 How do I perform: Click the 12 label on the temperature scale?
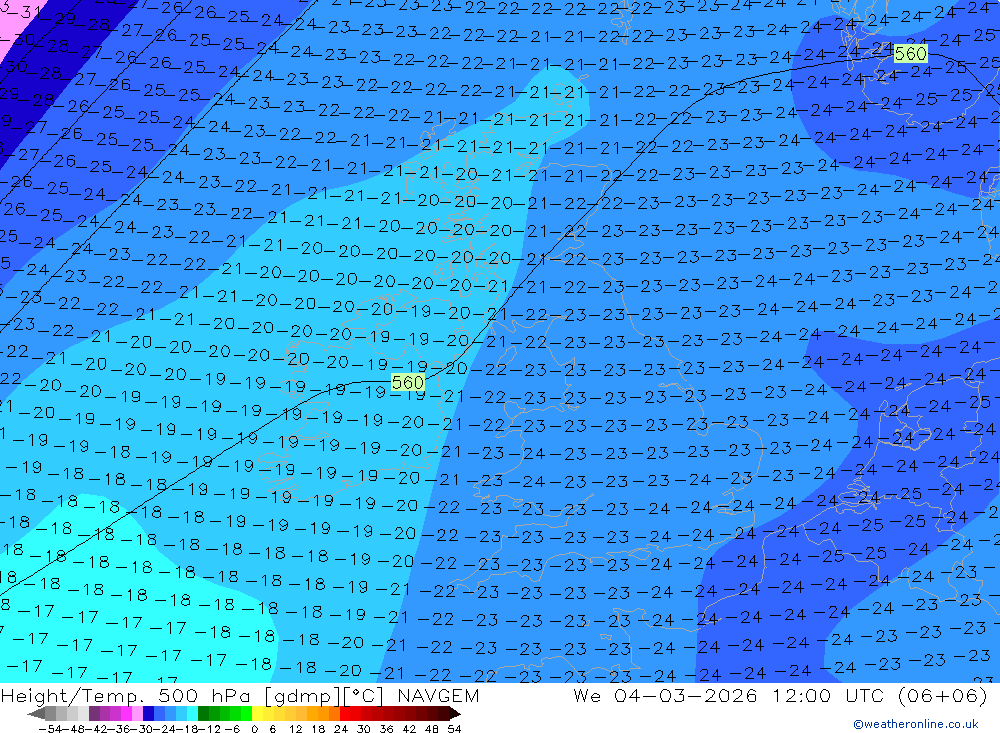[x=295, y=729]
